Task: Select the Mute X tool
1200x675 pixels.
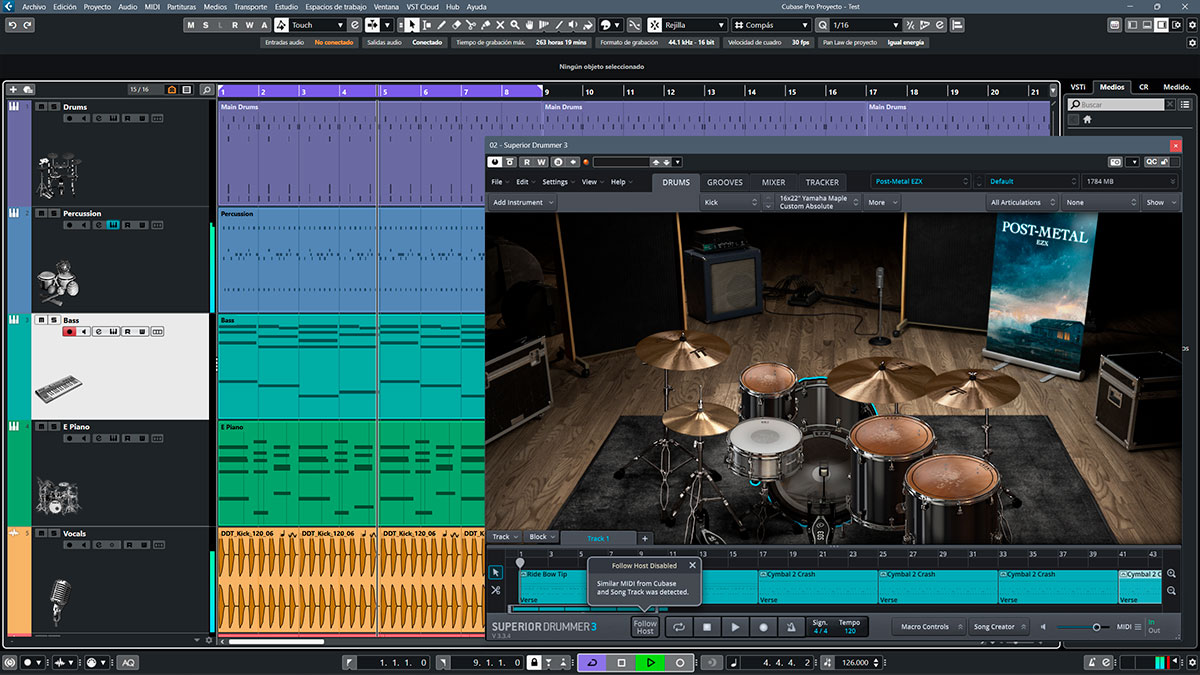Action: click(500, 25)
